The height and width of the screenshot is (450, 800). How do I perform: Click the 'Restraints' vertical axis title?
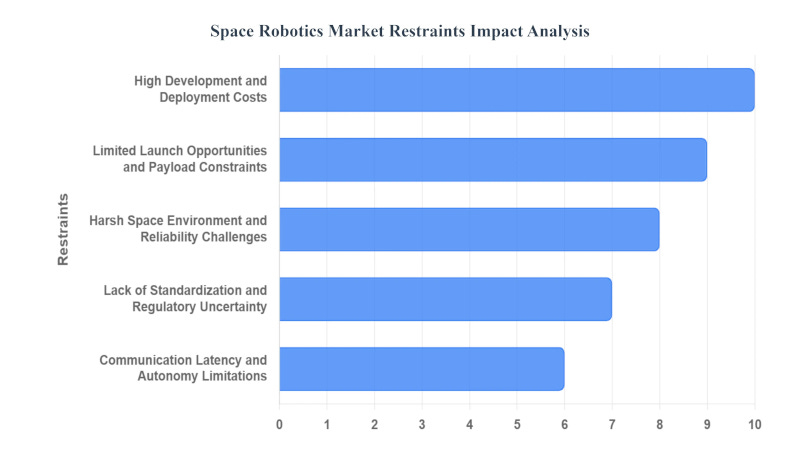coord(63,230)
